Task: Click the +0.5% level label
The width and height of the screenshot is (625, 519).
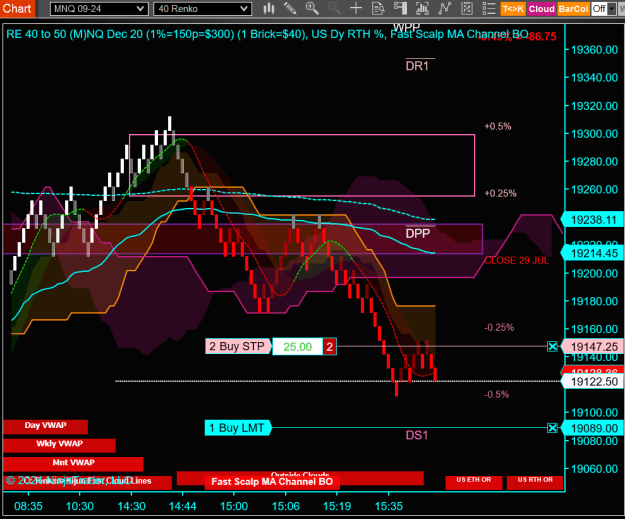Action: click(x=498, y=126)
